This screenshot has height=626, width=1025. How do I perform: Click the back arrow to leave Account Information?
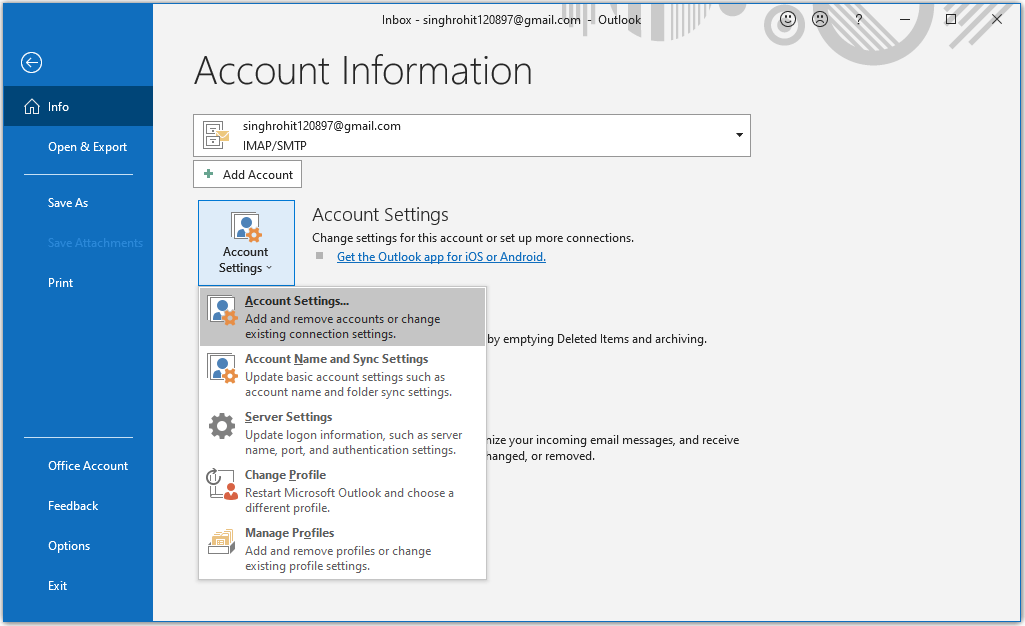click(x=31, y=62)
